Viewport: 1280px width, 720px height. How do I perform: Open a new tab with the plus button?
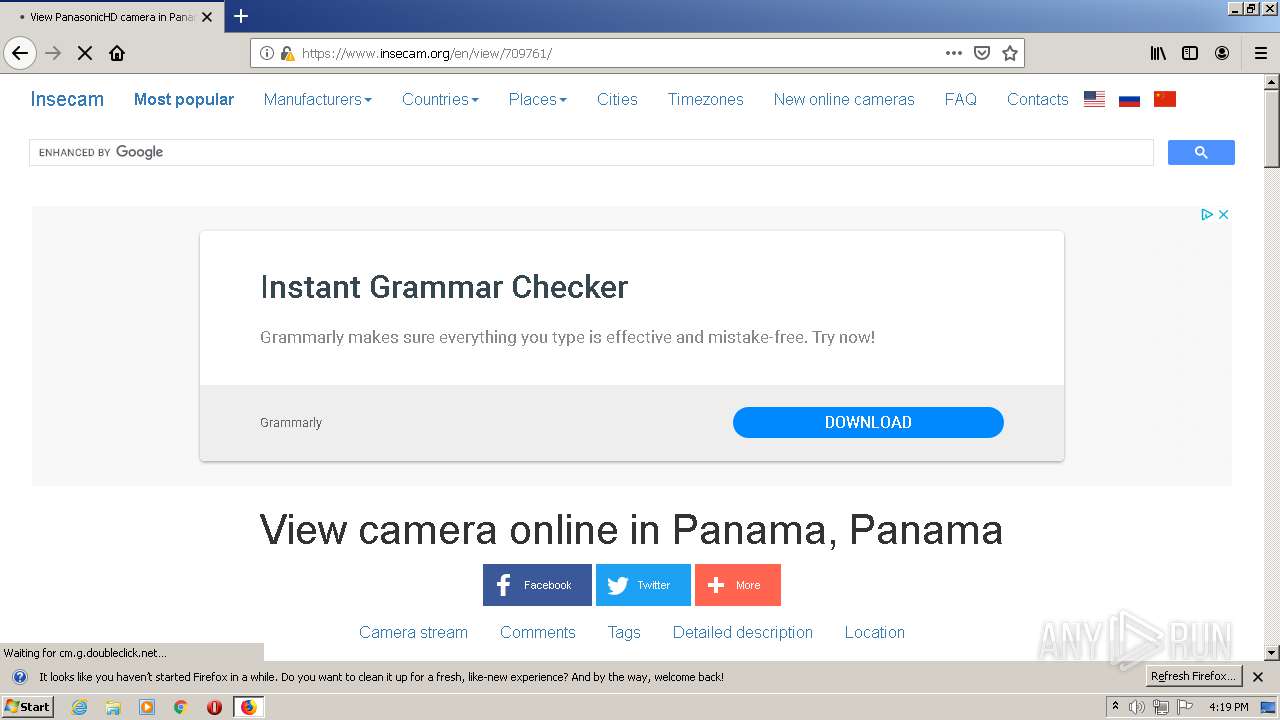point(241,16)
